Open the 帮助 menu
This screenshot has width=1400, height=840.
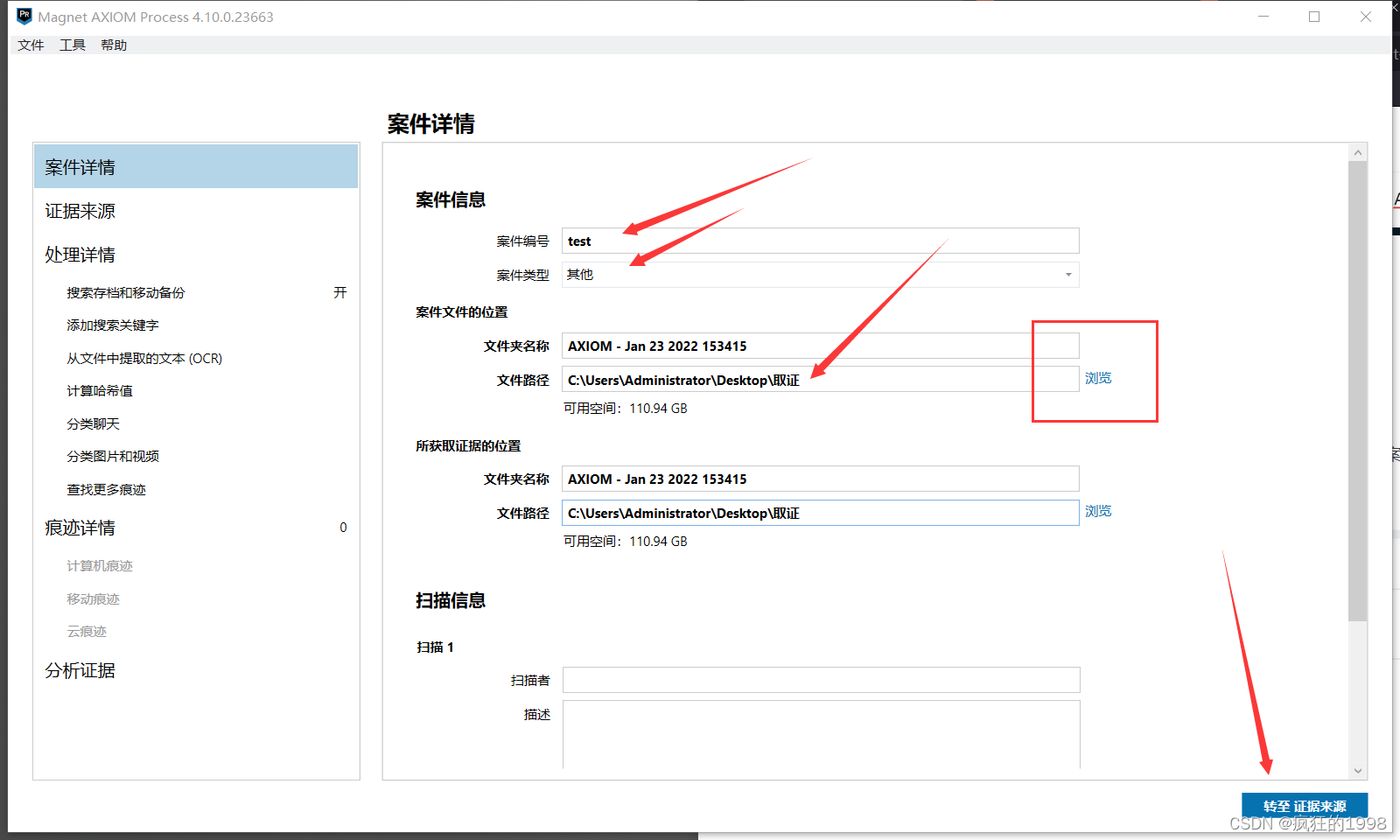114,45
